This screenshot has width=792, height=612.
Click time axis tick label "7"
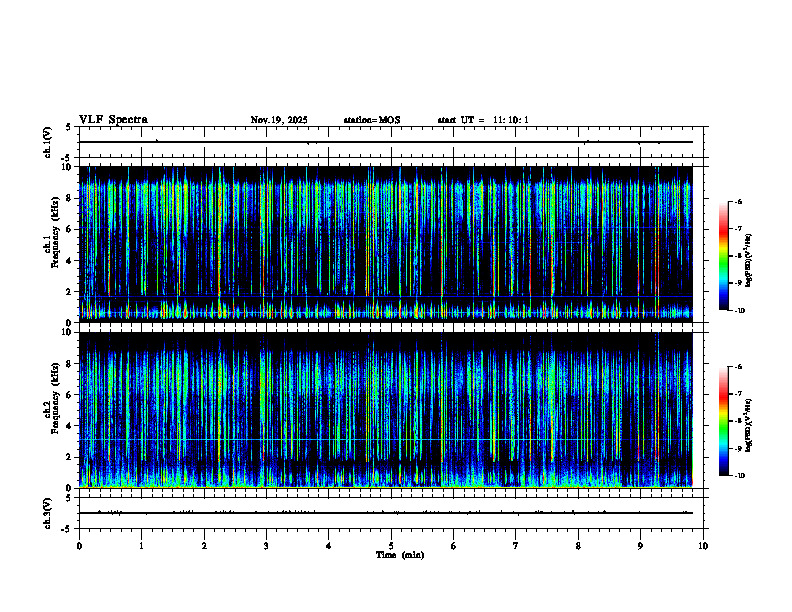point(516,546)
